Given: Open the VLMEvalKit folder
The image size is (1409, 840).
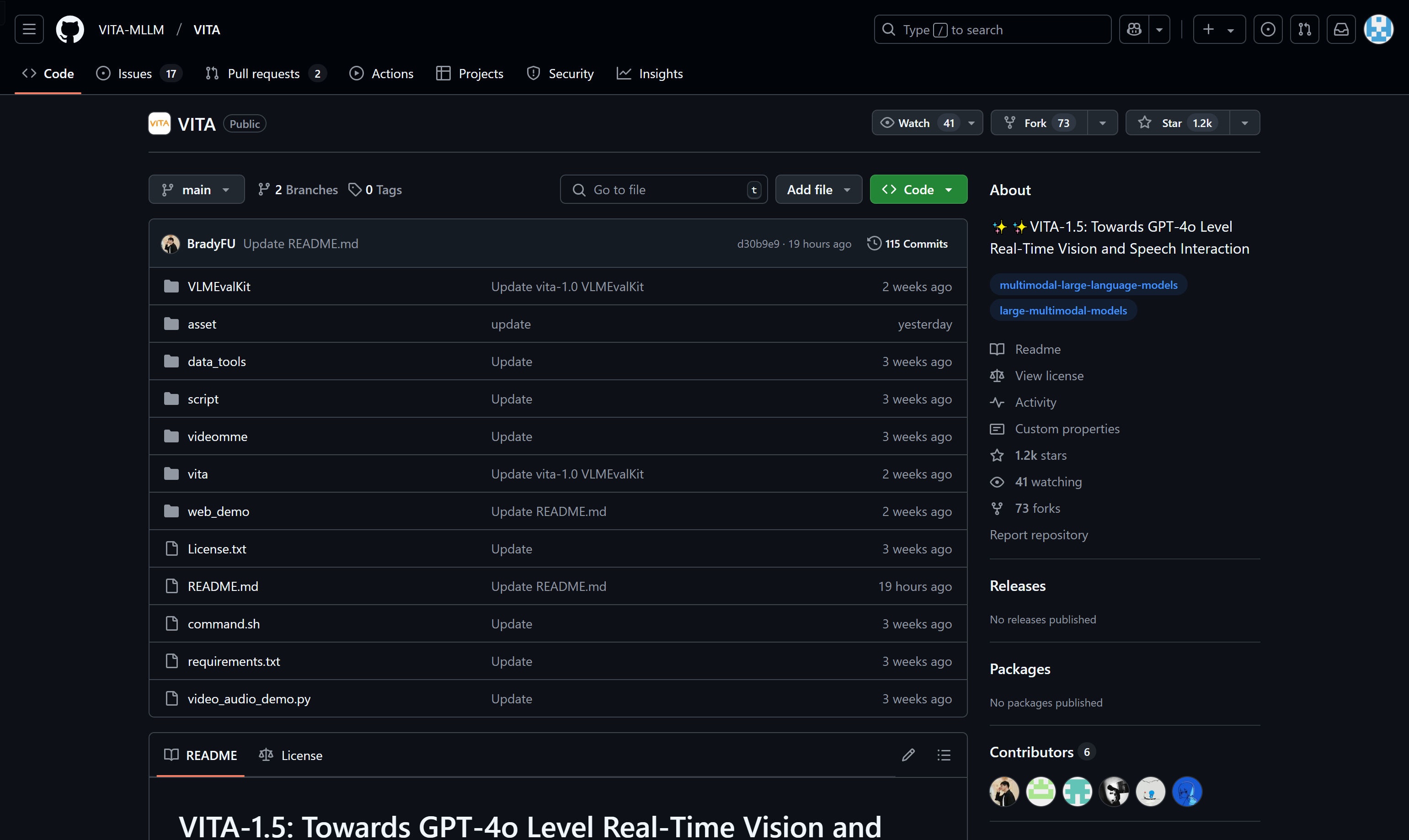Looking at the screenshot, I should coord(219,287).
